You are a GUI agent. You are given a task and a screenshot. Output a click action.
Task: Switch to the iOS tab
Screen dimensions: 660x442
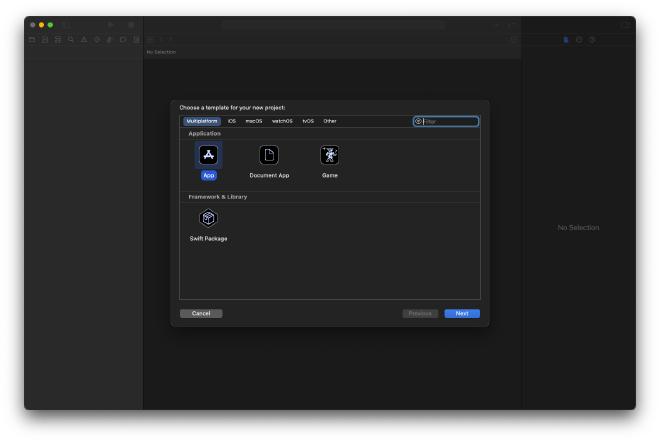(x=232, y=121)
